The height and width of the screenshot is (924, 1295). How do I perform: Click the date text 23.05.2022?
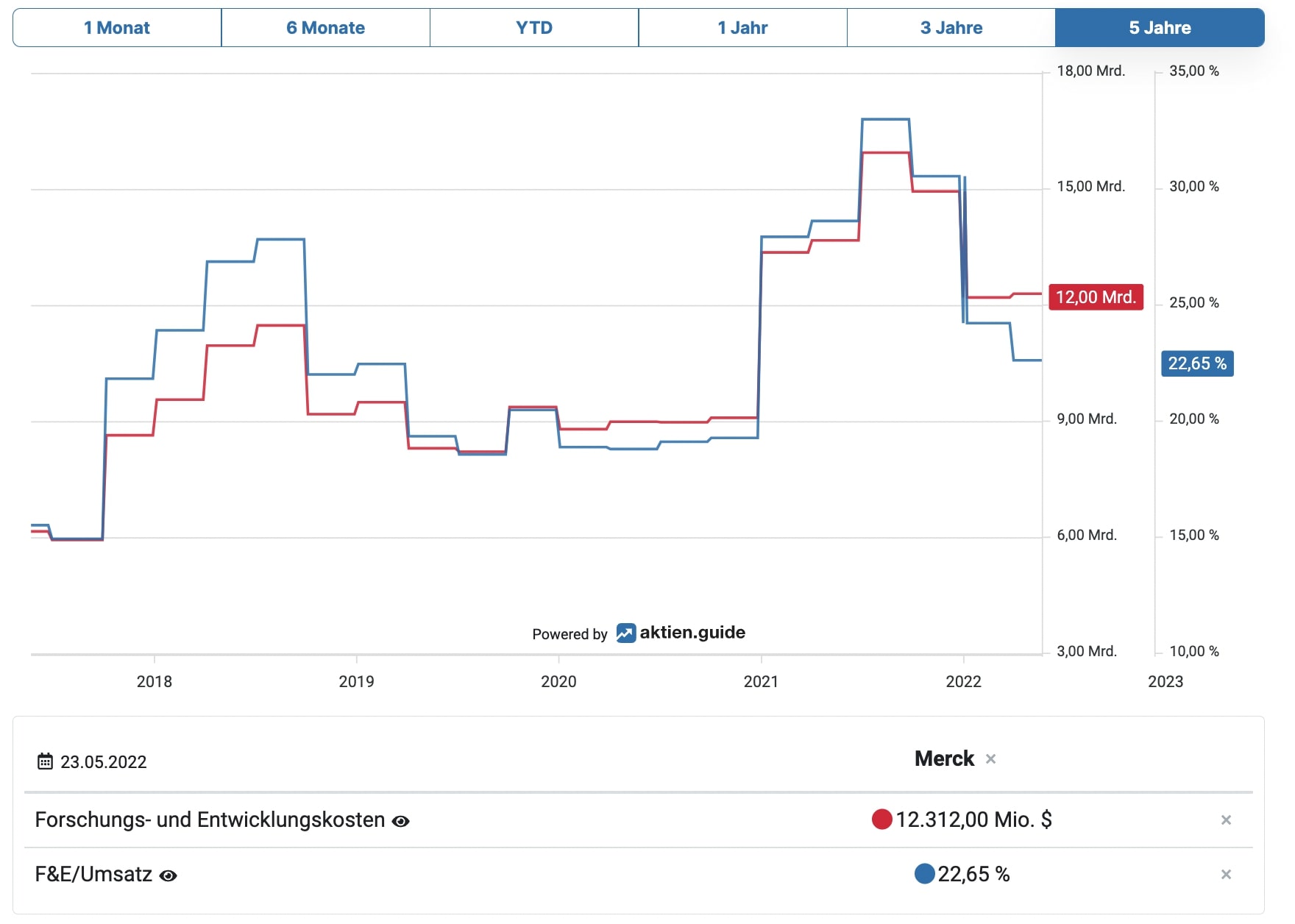tap(104, 762)
